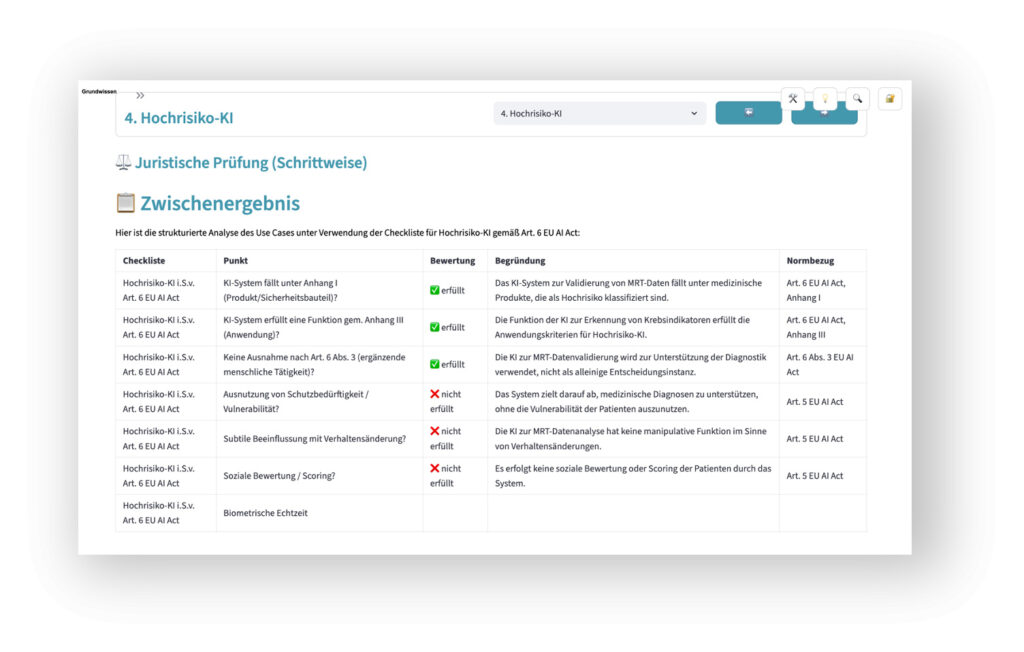The width and height of the screenshot is (1024, 652).
Task: Select 'Ausnutzung von Schutzbedürftigkeit' cell
Action: 319,402
